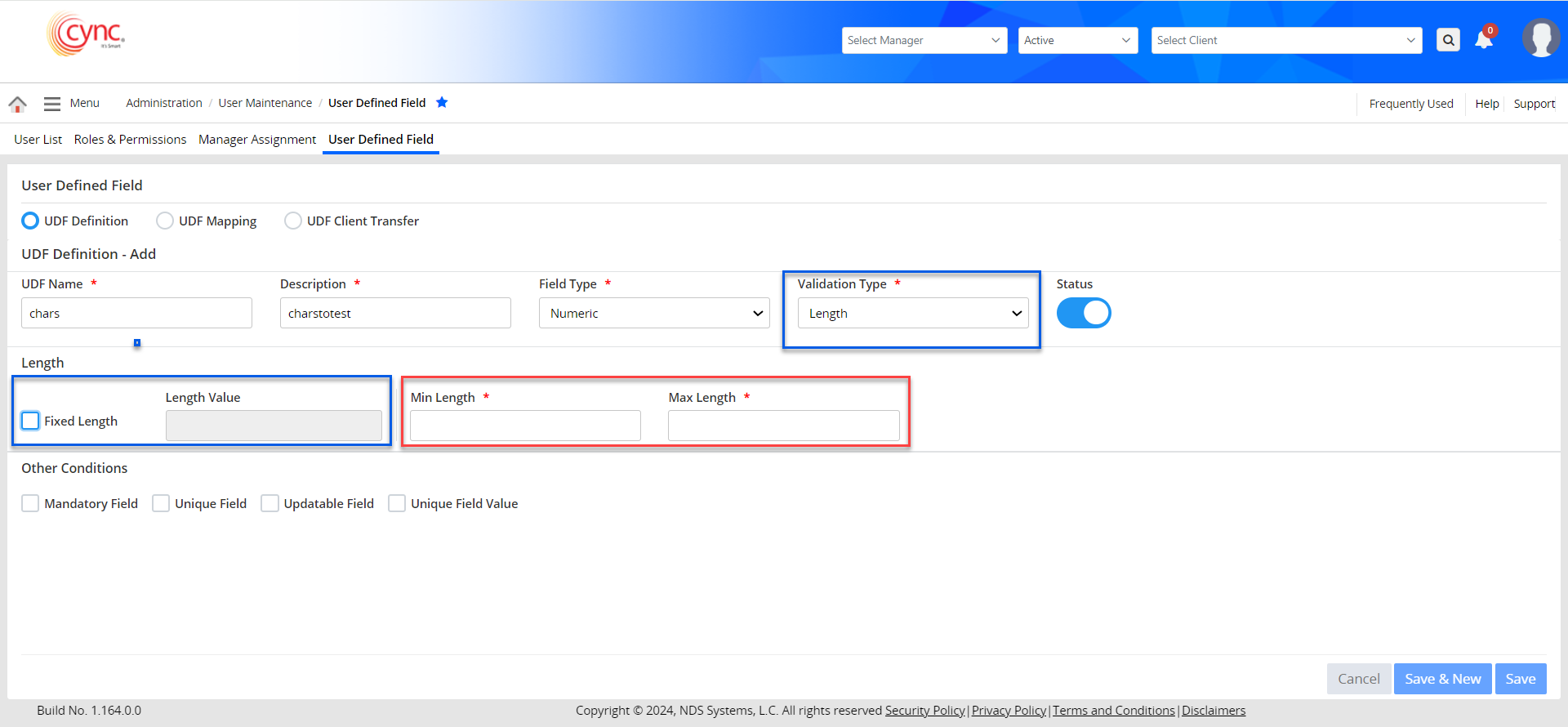Viewport: 1568px width, 727px height.
Task: Open the Field Type dropdown
Action: (654, 313)
